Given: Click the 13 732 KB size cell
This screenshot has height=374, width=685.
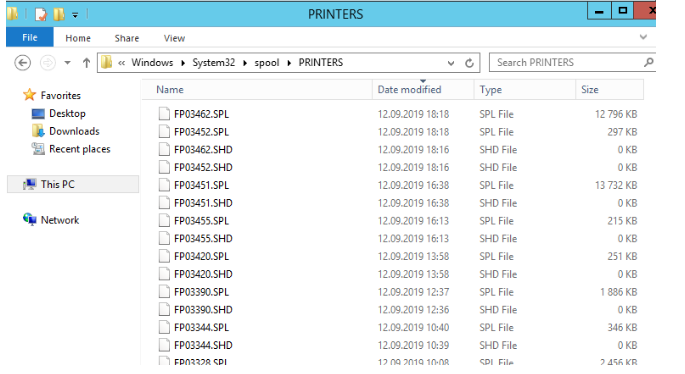Looking at the screenshot, I should [x=616, y=185].
